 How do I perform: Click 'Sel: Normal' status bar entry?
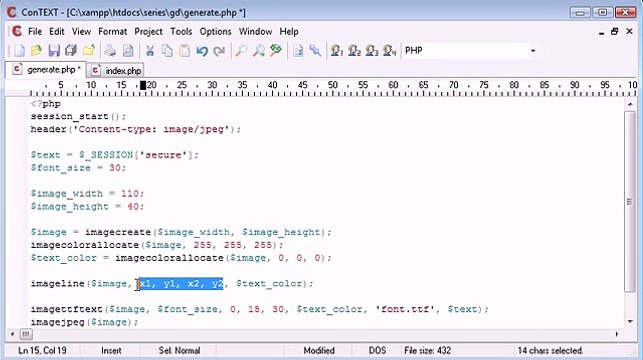(x=179, y=351)
